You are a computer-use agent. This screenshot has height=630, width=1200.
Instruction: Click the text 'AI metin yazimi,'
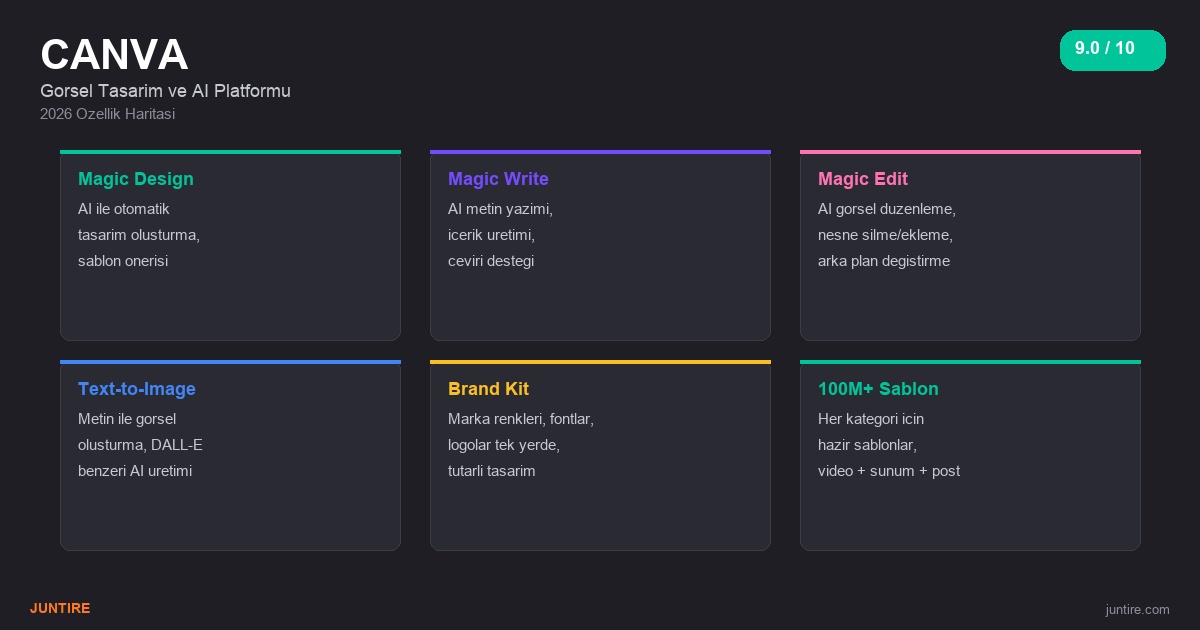pos(500,209)
